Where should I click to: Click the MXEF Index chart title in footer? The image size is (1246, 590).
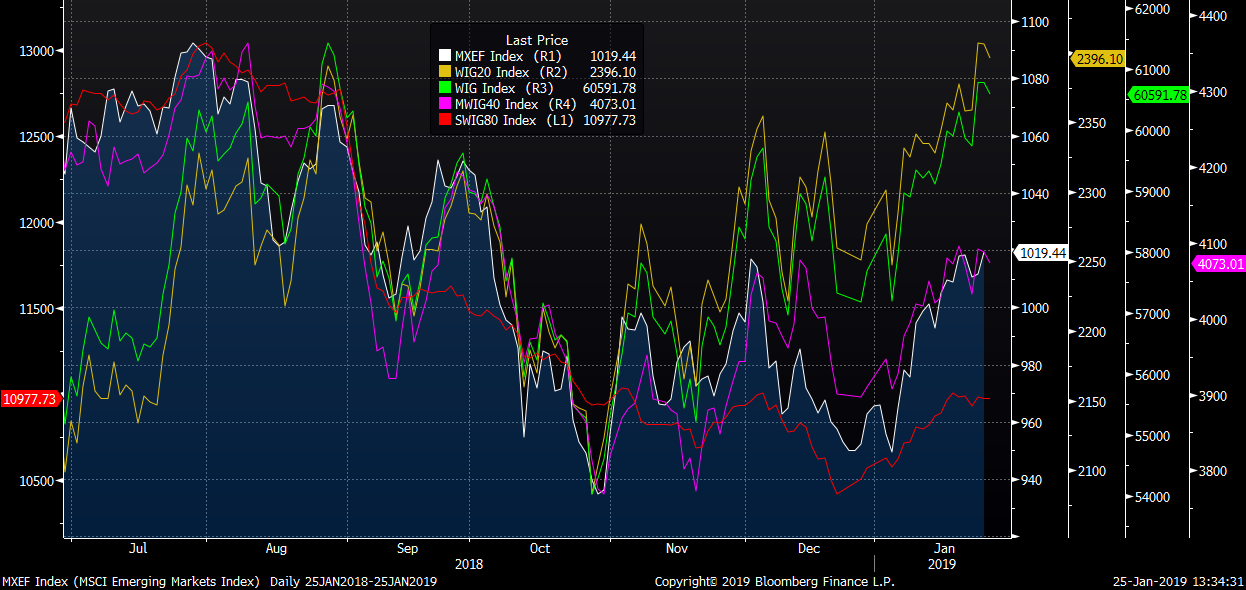click(131, 582)
